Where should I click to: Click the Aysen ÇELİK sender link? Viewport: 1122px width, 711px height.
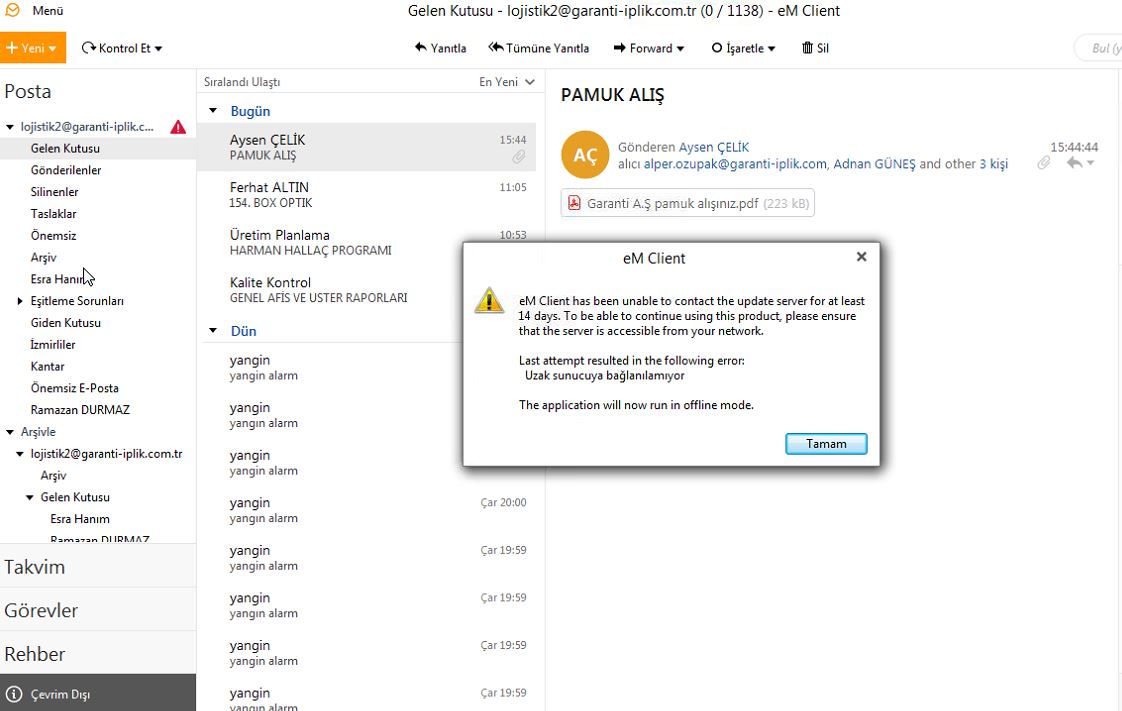pyautogui.click(x=713, y=147)
